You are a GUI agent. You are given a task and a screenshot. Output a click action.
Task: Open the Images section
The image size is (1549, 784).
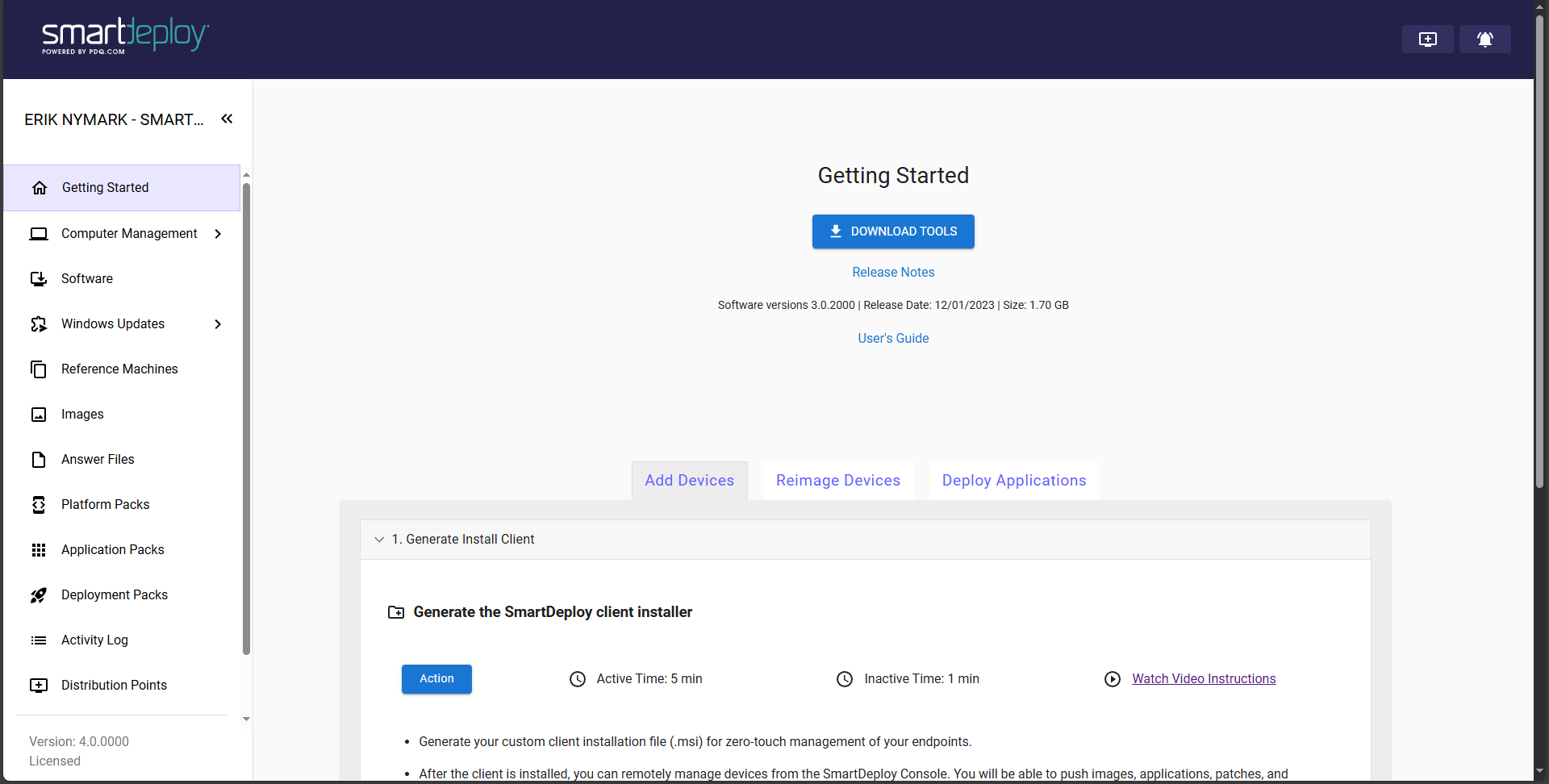(x=82, y=414)
